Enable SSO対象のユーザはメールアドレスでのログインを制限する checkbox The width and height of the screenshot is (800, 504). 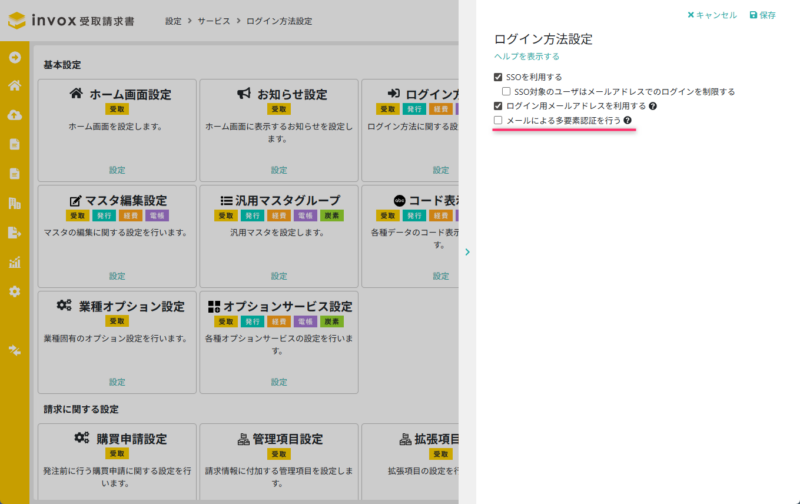[x=506, y=91]
